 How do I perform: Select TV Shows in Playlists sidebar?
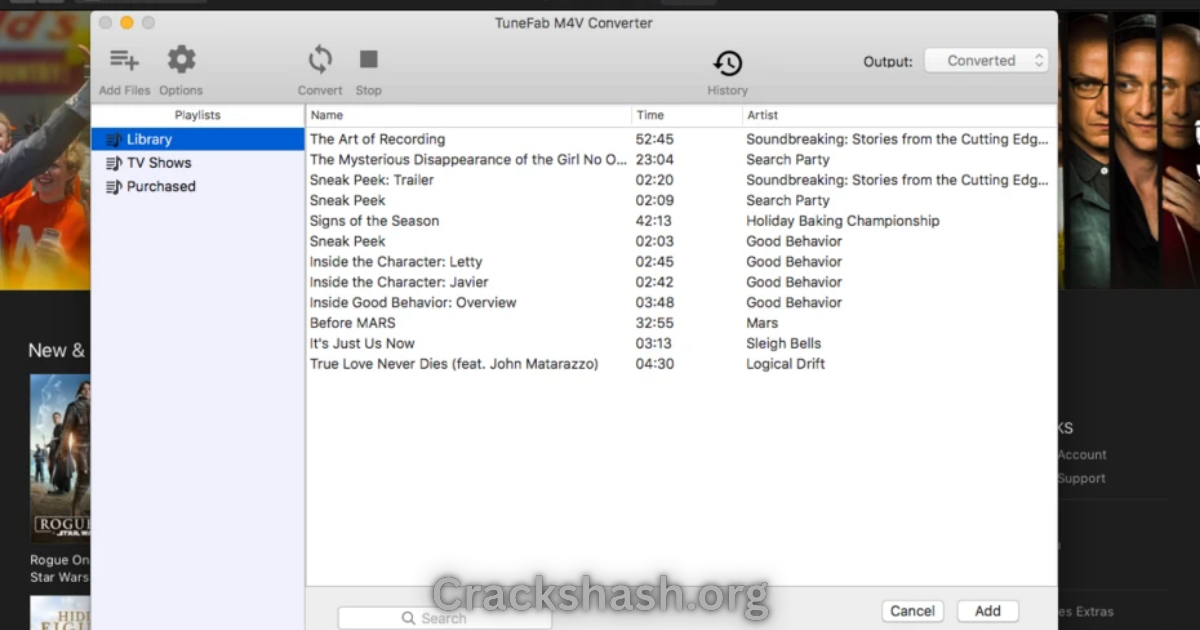coord(198,163)
